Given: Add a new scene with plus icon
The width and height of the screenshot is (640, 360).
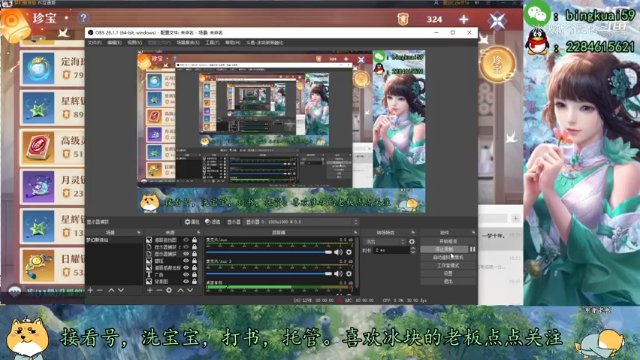Looking at the screenshot, I should (91, 290).
